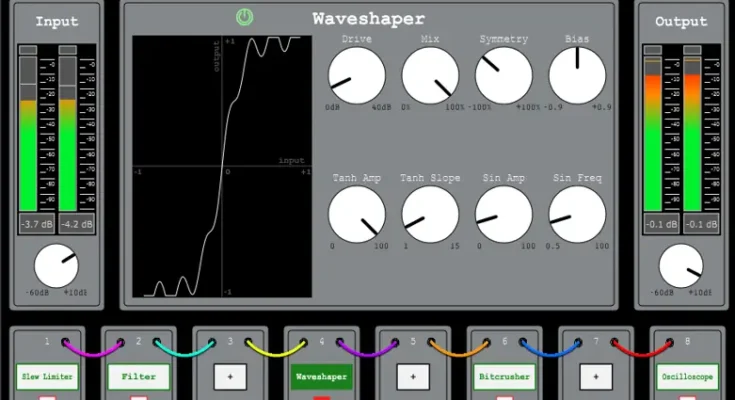Click the Sin Freq knob
Screen dimensions: 735x400
click(577, 213)
